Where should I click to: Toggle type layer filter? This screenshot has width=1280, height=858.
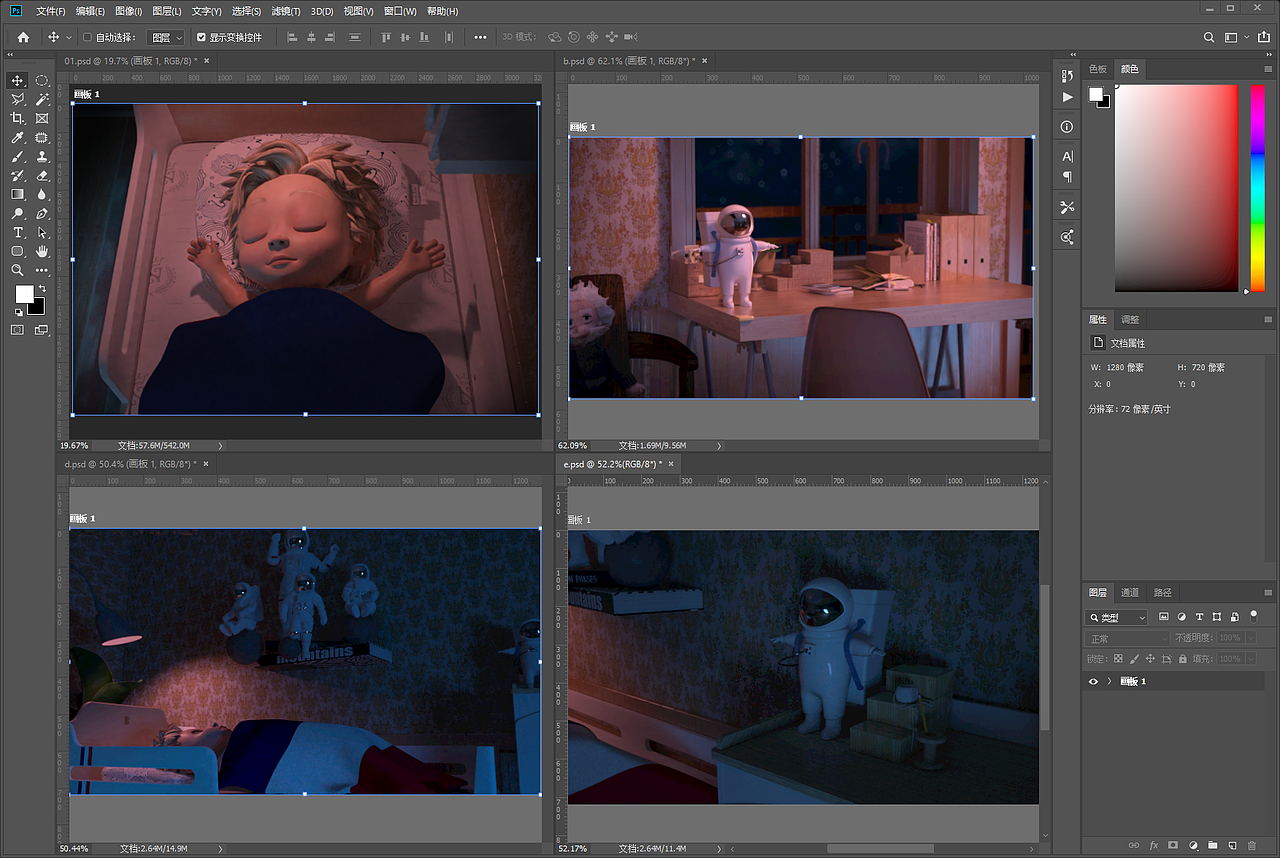(1199, 617)
